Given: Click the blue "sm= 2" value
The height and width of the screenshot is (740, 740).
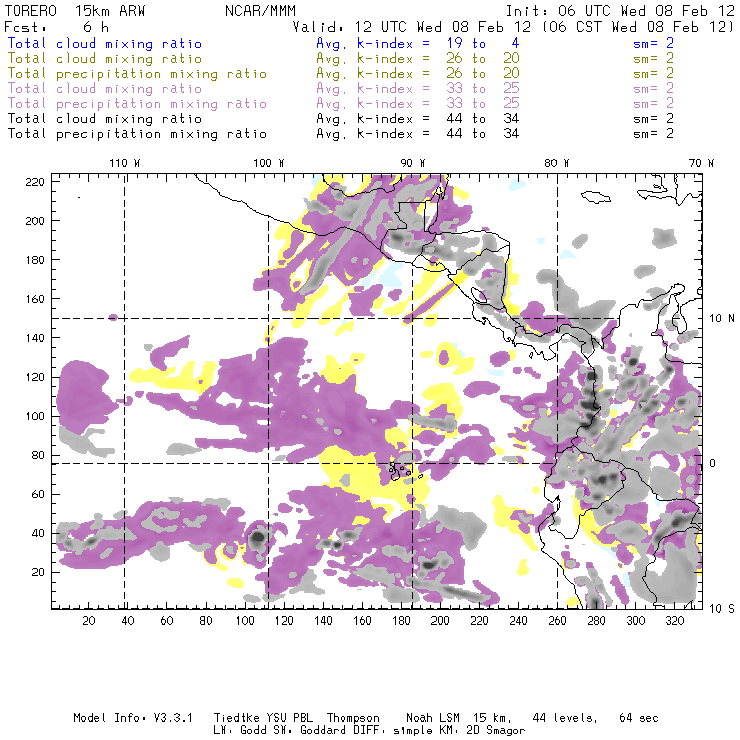Looking at the screenshot, I should pos(653,43).
